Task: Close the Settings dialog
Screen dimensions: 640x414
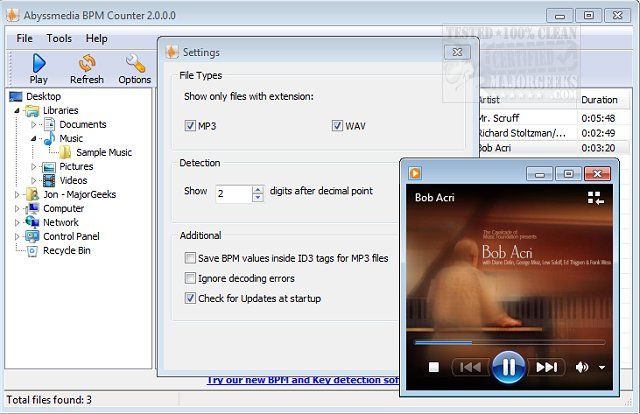Action: 457,52
